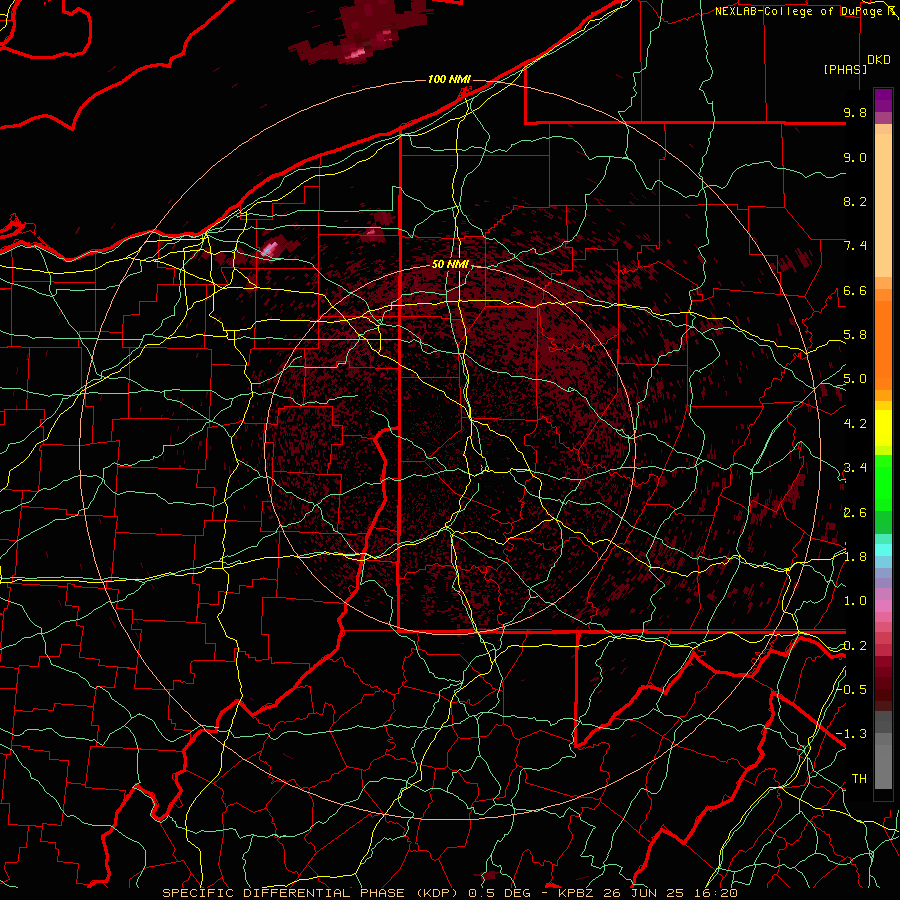Image resolution: width=900 pixels, height=900 pixels.
Task: Click the [PHAS] units label
Action: click(845, 69)
